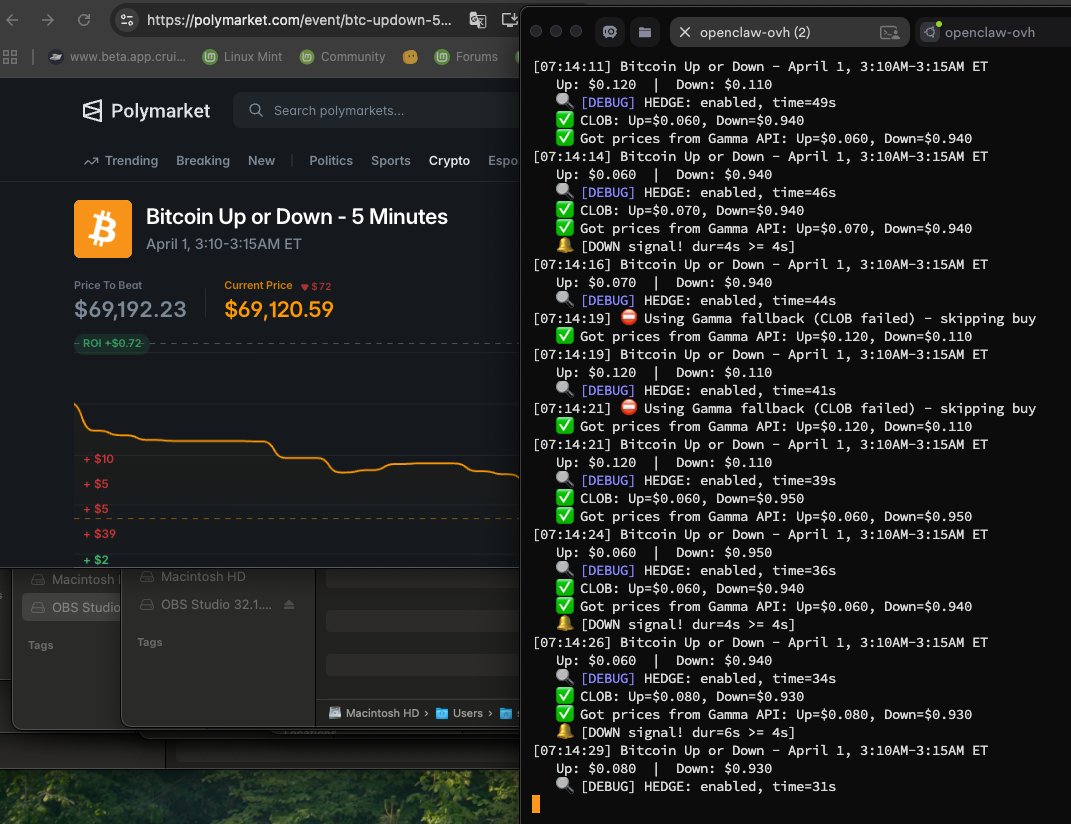Click the install app icon in address bar

click(510, 20)
